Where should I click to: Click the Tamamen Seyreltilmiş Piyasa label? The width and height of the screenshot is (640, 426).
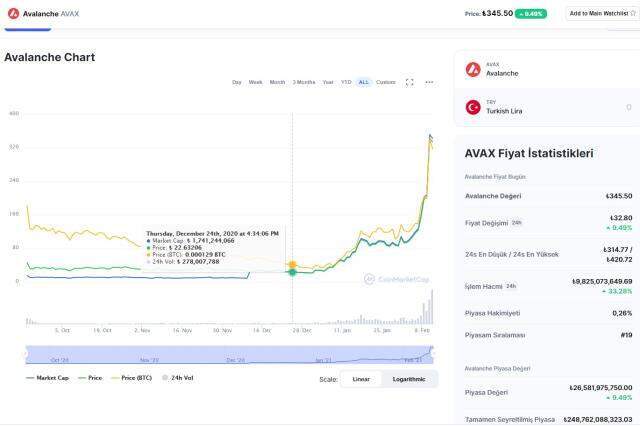pyautogui.click(x=510, y=419)
